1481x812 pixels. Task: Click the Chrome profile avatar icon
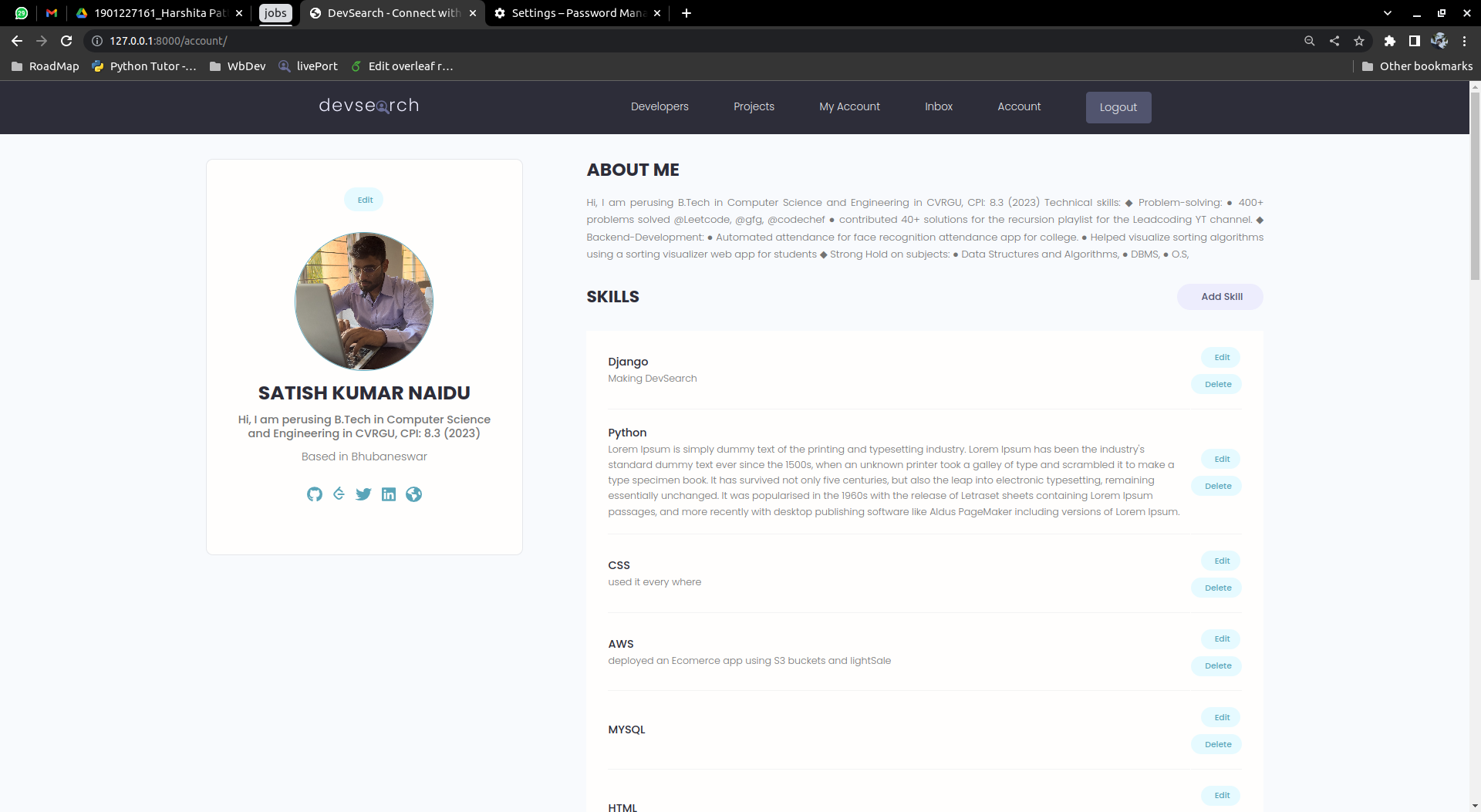click(1439, 41)
